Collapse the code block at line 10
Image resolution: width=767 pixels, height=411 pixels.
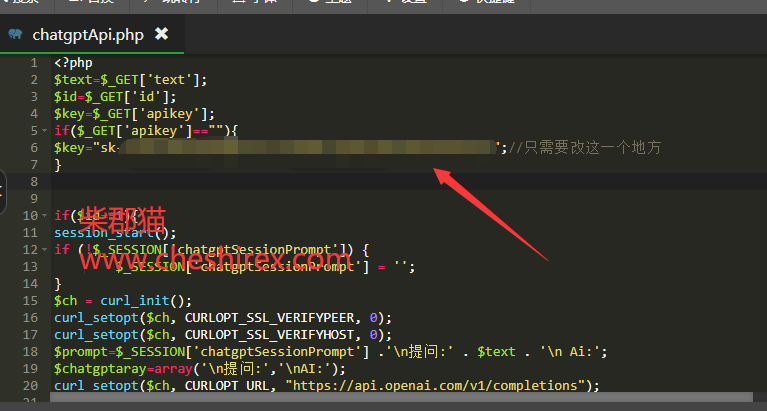click(x=45, y=216)
